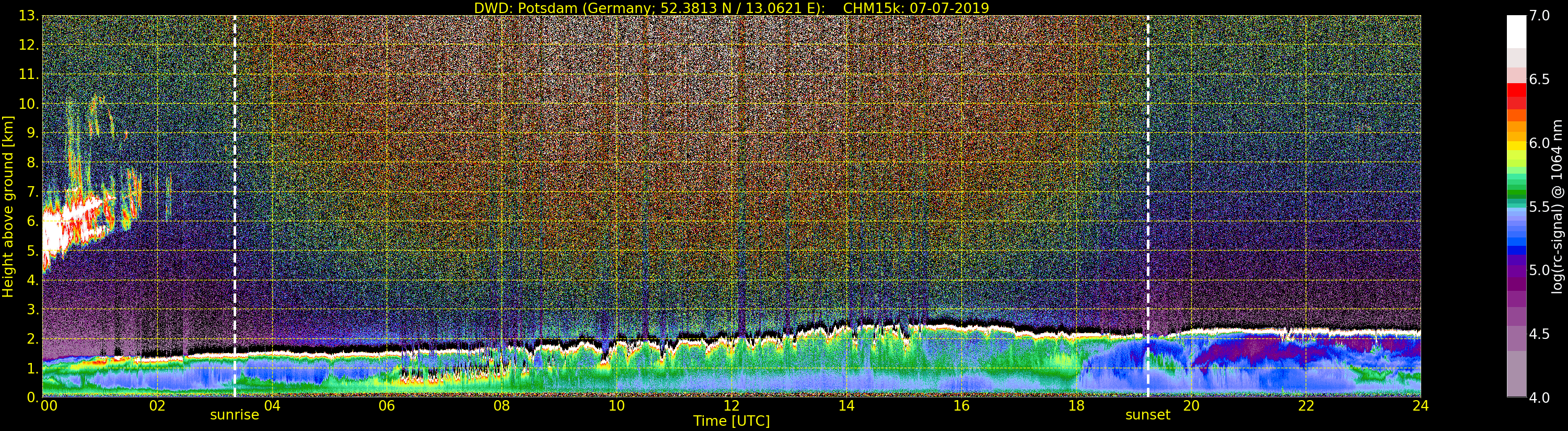1568x431 pixels.
Task: Click the white top segment of the colorbar
Action: (x=1516, y=32)
